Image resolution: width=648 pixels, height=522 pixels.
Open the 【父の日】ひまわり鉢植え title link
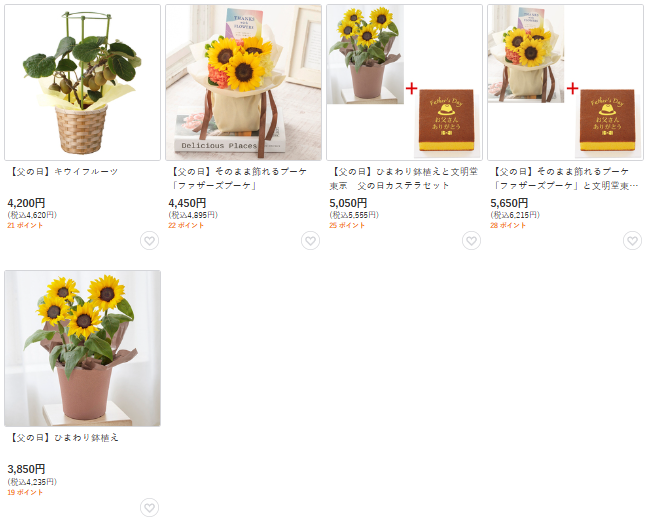pyautogui.click(x=63, y=438)
